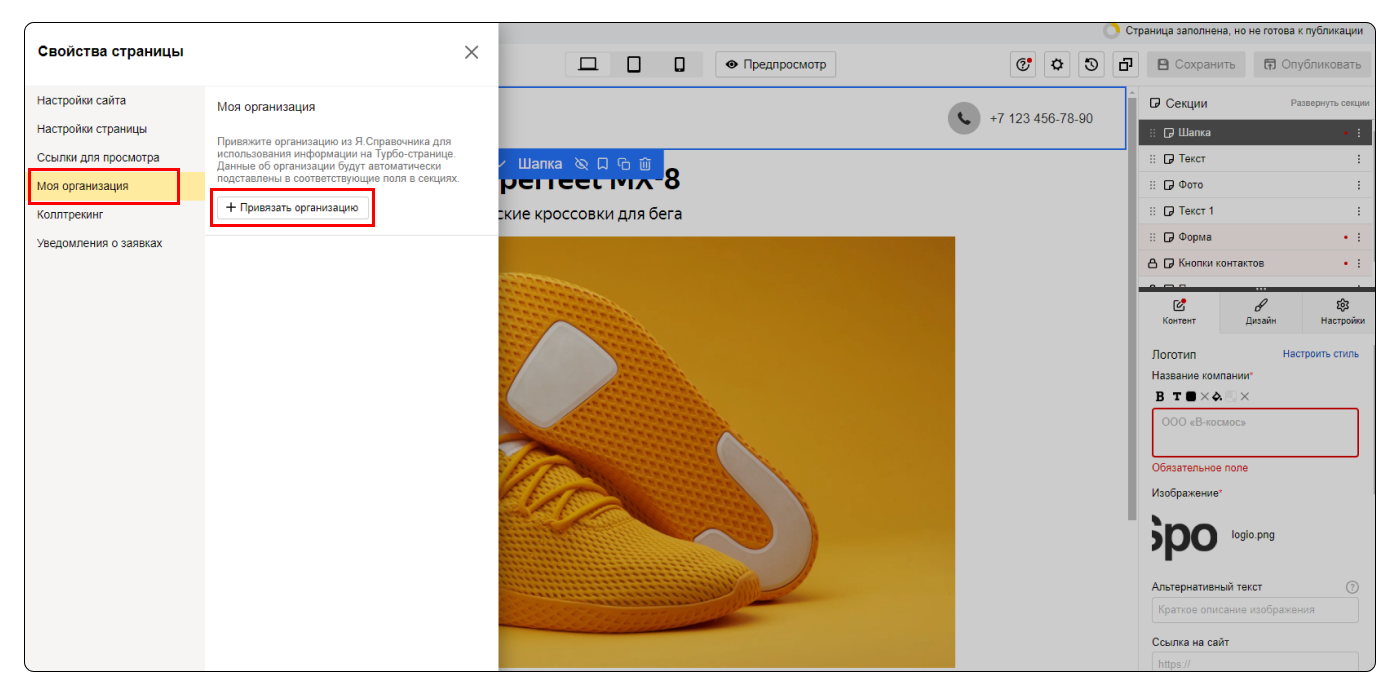Switch to desktop preview device icon
Viewport: 1400px width, 694px height.
tap(588, 65)
